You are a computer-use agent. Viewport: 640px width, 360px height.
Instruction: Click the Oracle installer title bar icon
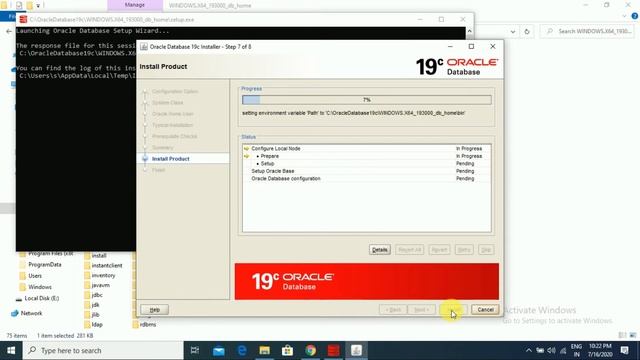144,47
